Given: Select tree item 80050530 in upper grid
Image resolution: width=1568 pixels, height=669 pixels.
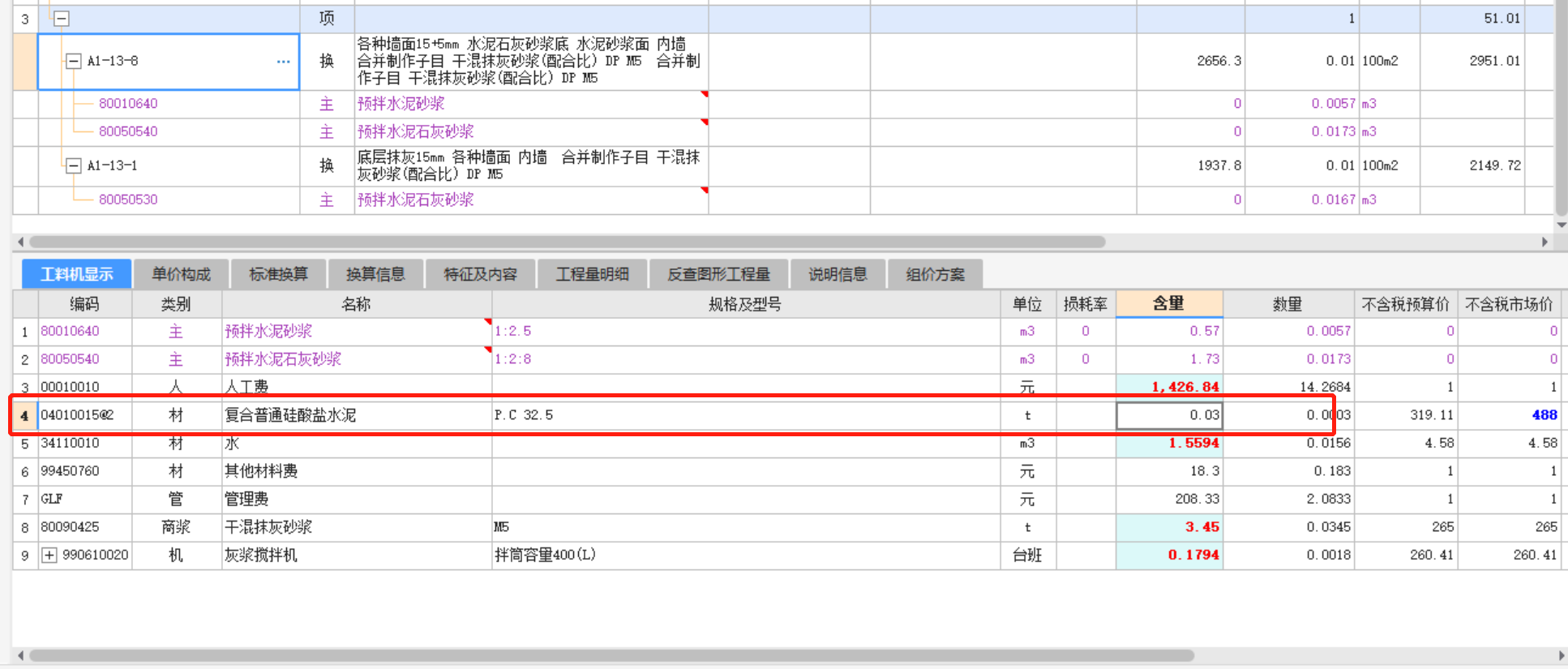Looking at the screenshot, I should point(128,199).
